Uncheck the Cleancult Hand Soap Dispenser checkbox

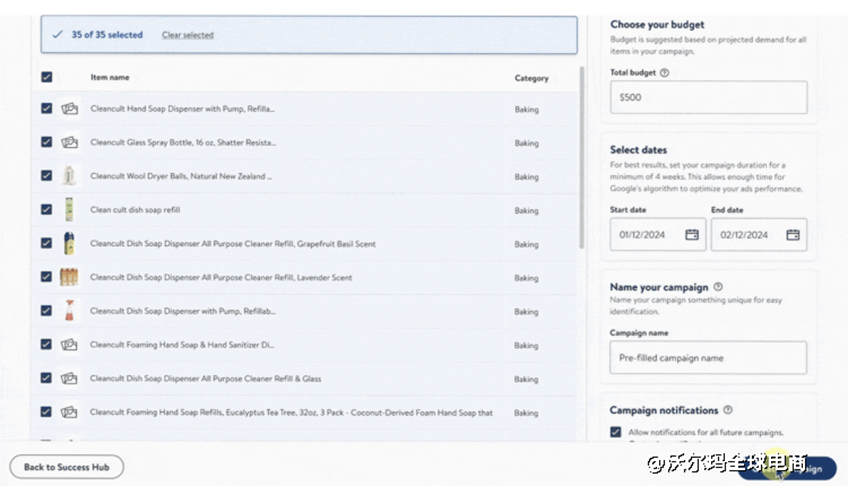click(47, 108)
